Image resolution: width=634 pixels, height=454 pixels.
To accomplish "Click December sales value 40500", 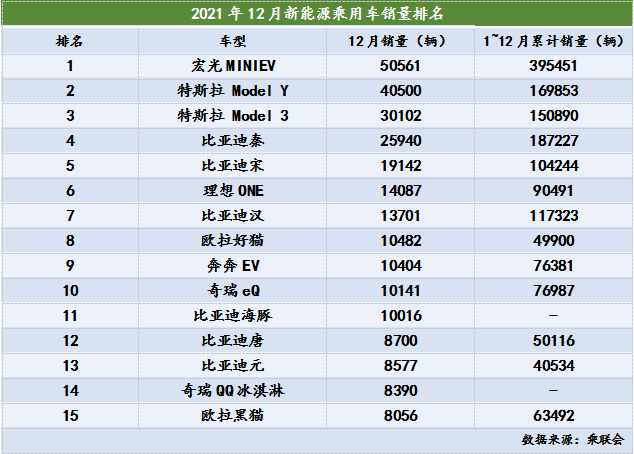I will pyautogui.click(x=400, y=91).
